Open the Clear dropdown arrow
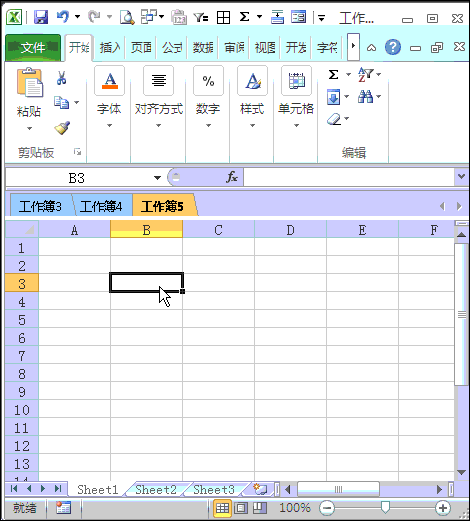470x521 pixels. [x=347, y=119]
